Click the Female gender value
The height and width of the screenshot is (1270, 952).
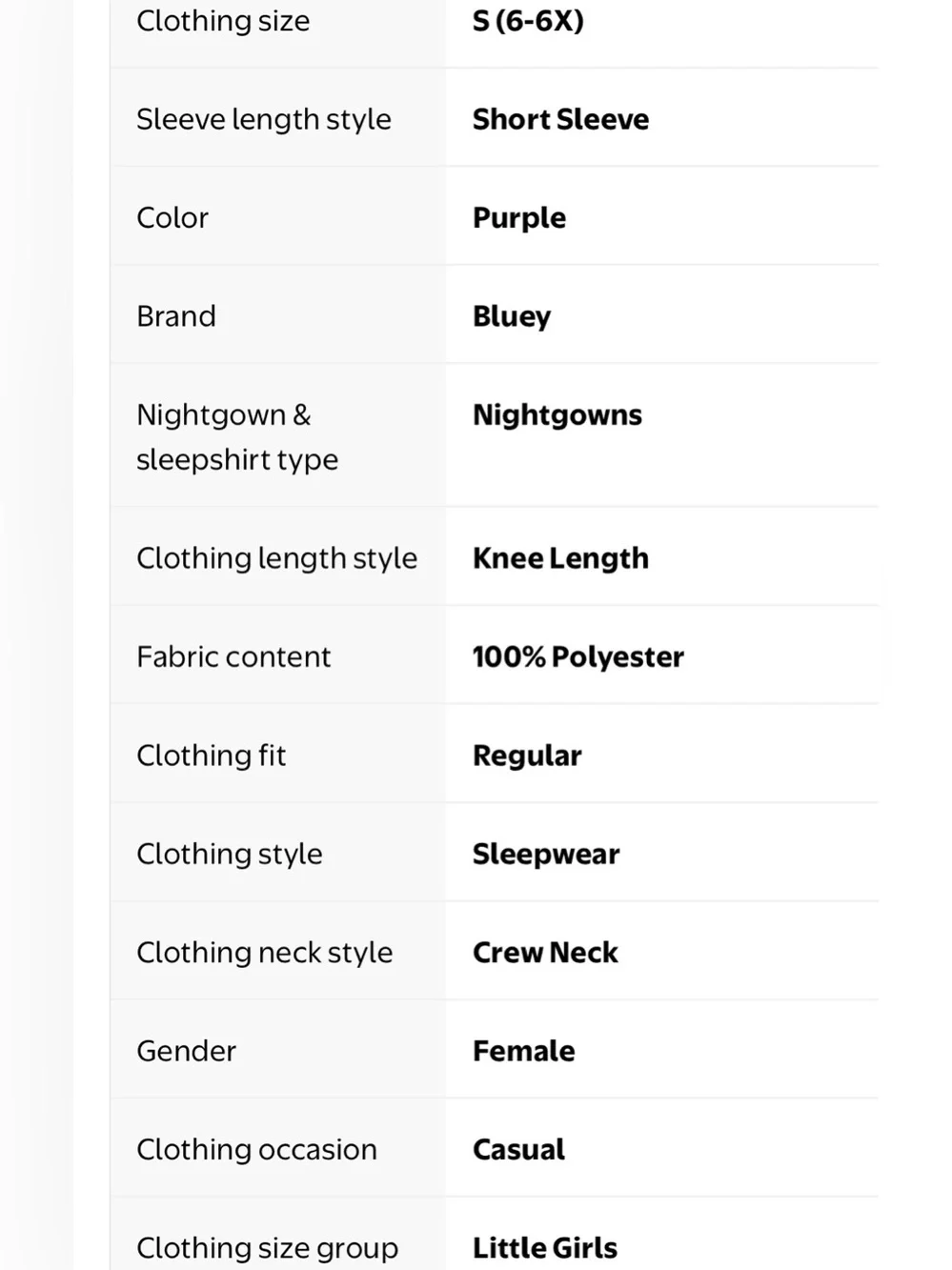pos(524,1051)
